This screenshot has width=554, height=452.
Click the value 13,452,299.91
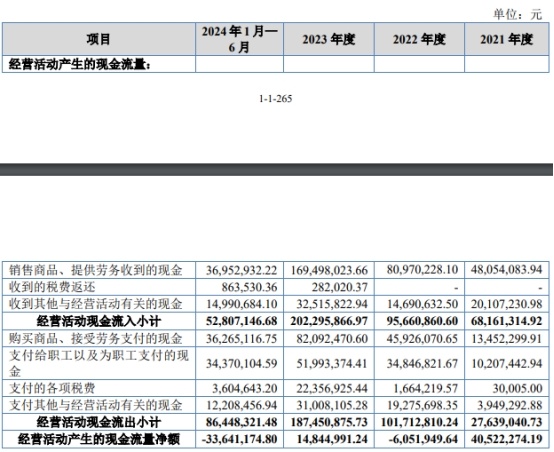point(506,339)
